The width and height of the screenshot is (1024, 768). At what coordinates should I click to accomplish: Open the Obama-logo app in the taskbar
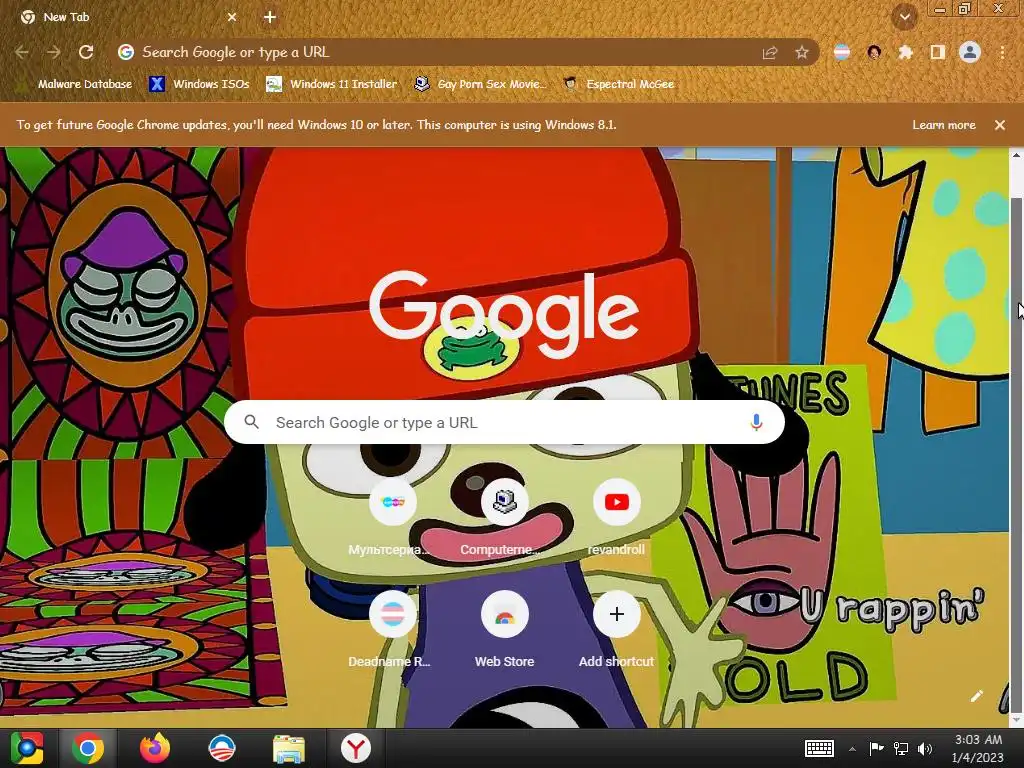221,748
